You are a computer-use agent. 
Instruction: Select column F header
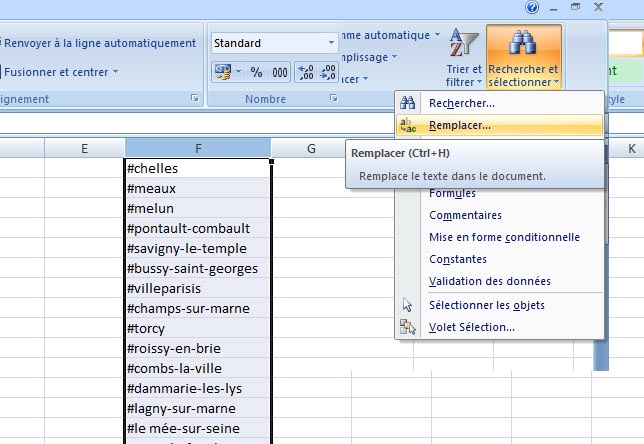(x=198, y=148)
